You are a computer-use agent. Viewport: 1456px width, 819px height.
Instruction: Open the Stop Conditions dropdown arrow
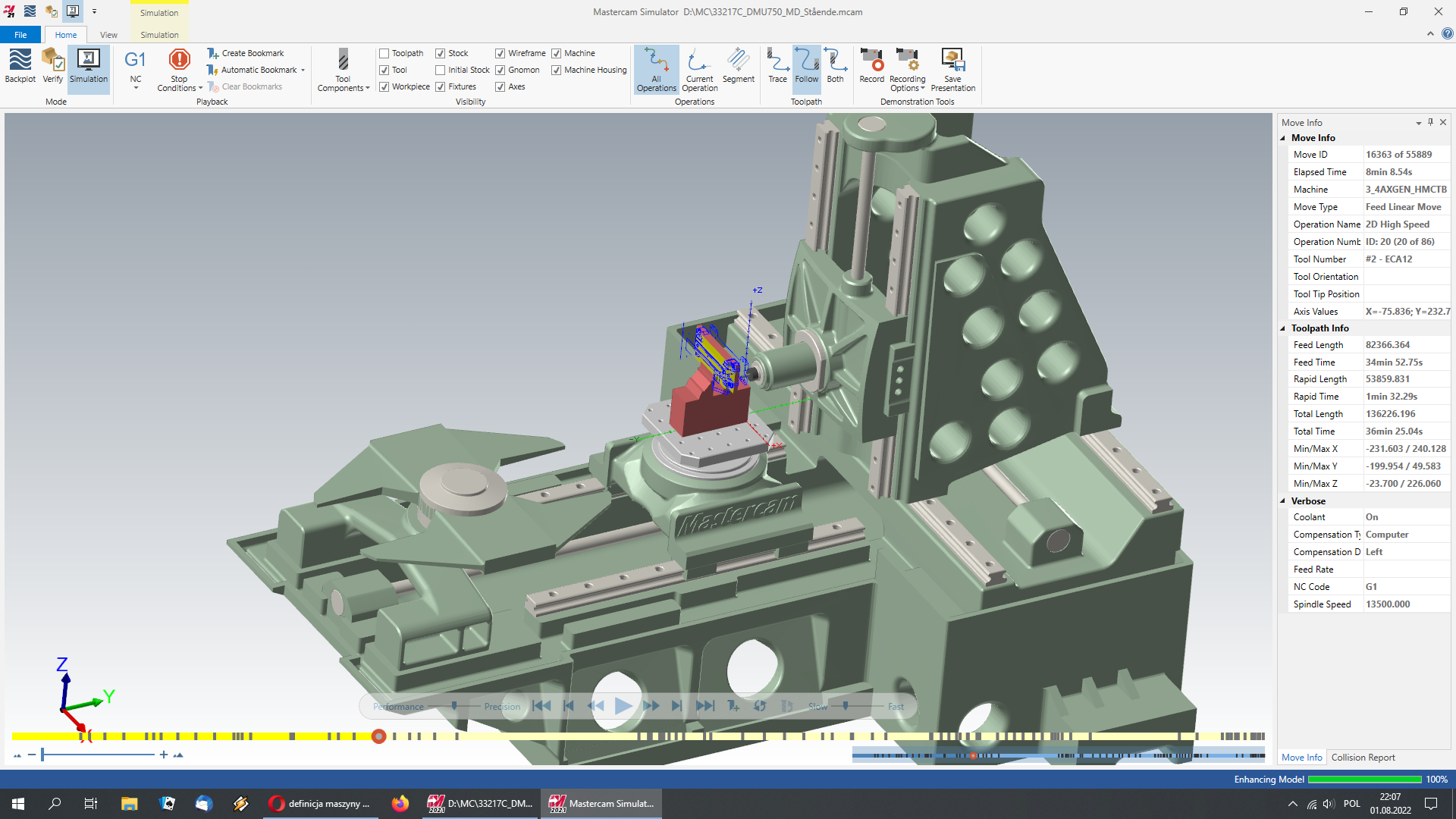click(201, 89)
